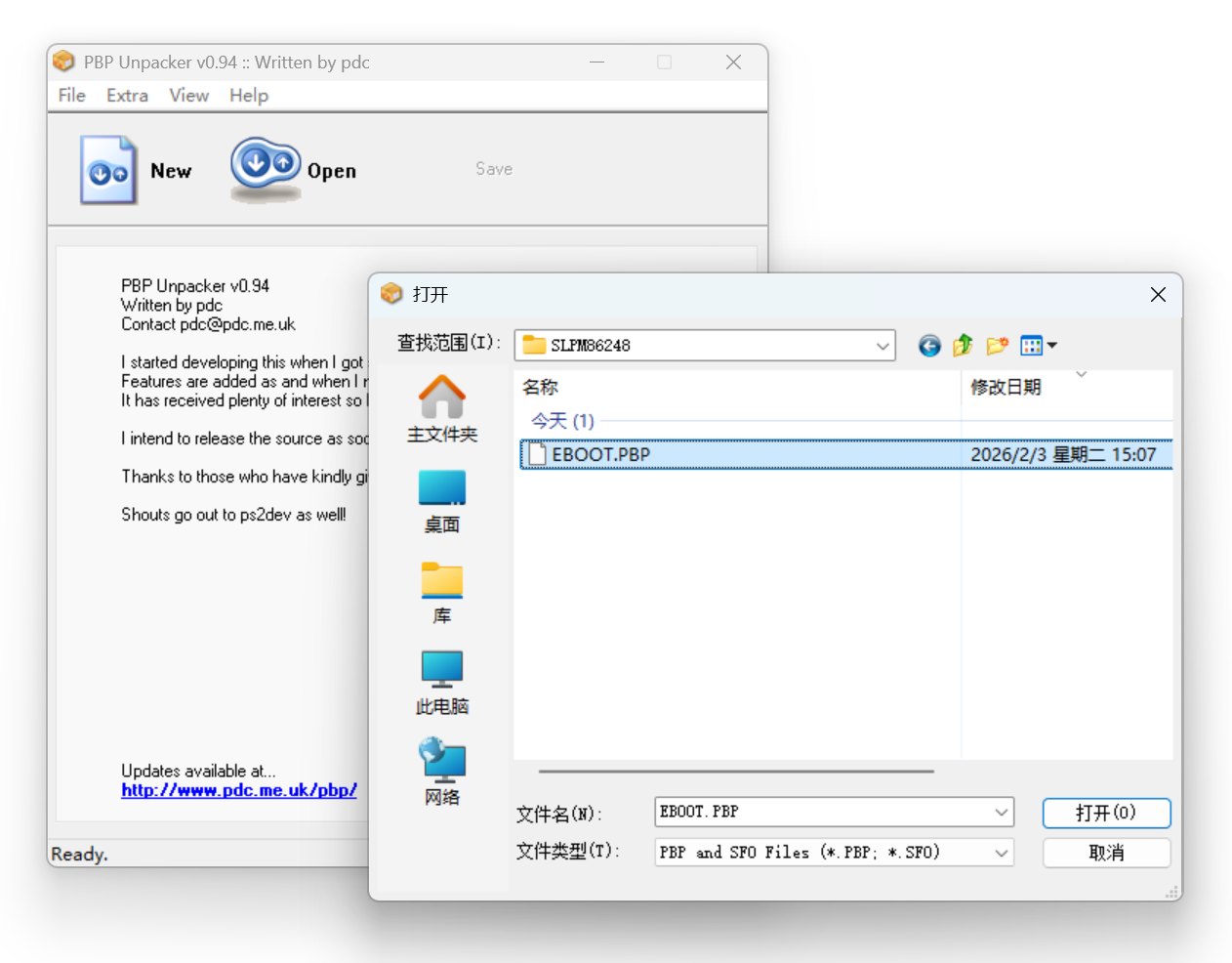Open the view menu dropdown arrow

(x=1052, y=346)
